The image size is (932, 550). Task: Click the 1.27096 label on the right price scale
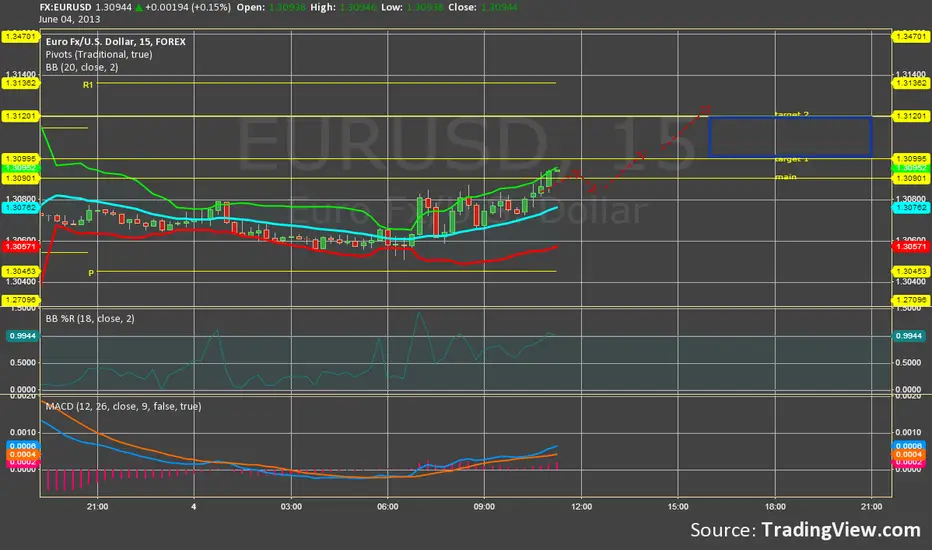pos(911,300)
